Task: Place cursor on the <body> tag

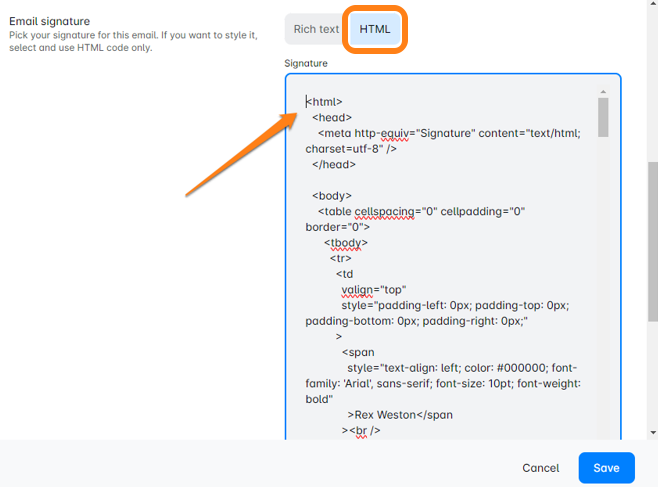Action: point(331,196)
